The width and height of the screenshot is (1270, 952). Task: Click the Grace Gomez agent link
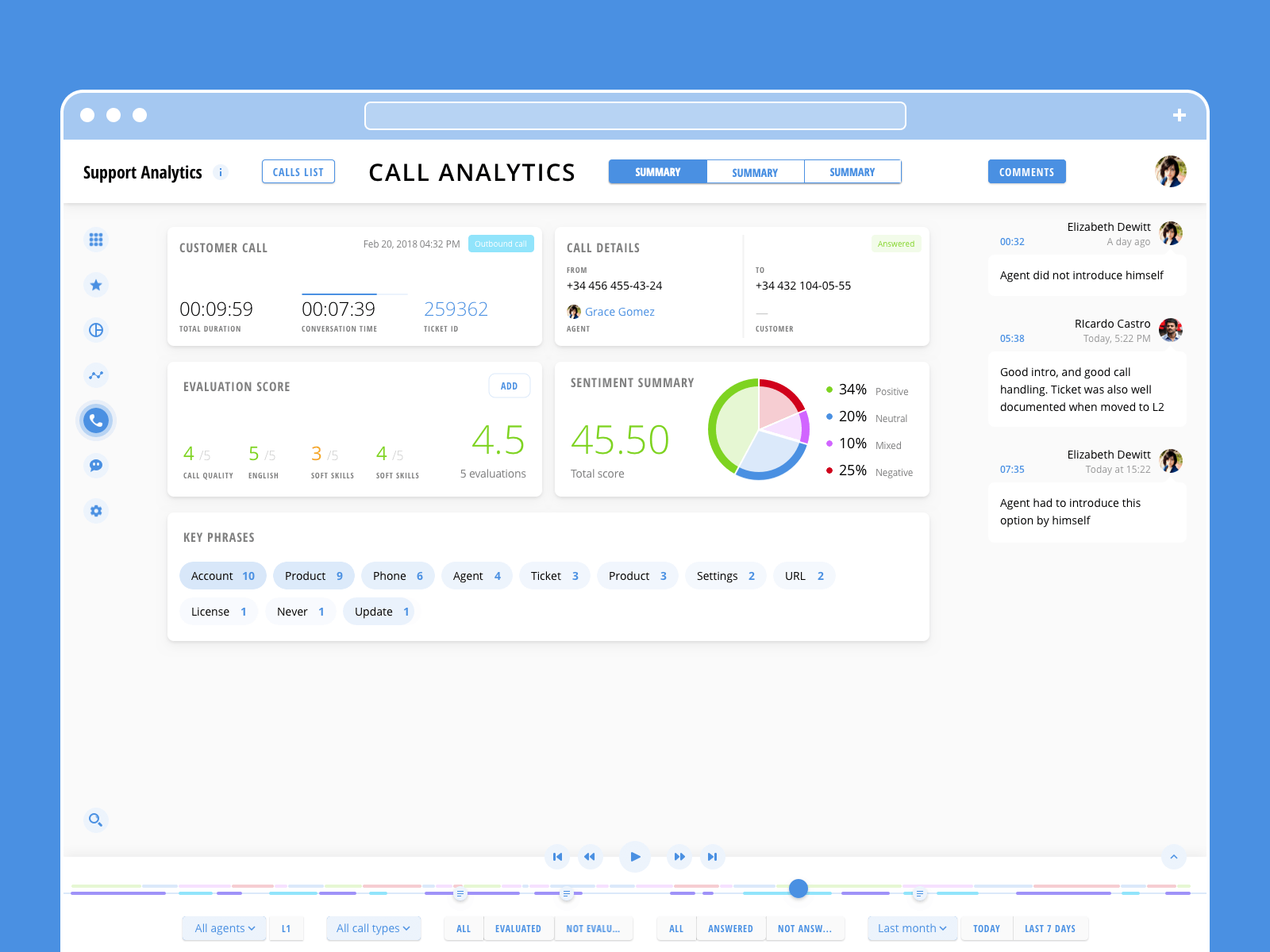click(619, 312)
